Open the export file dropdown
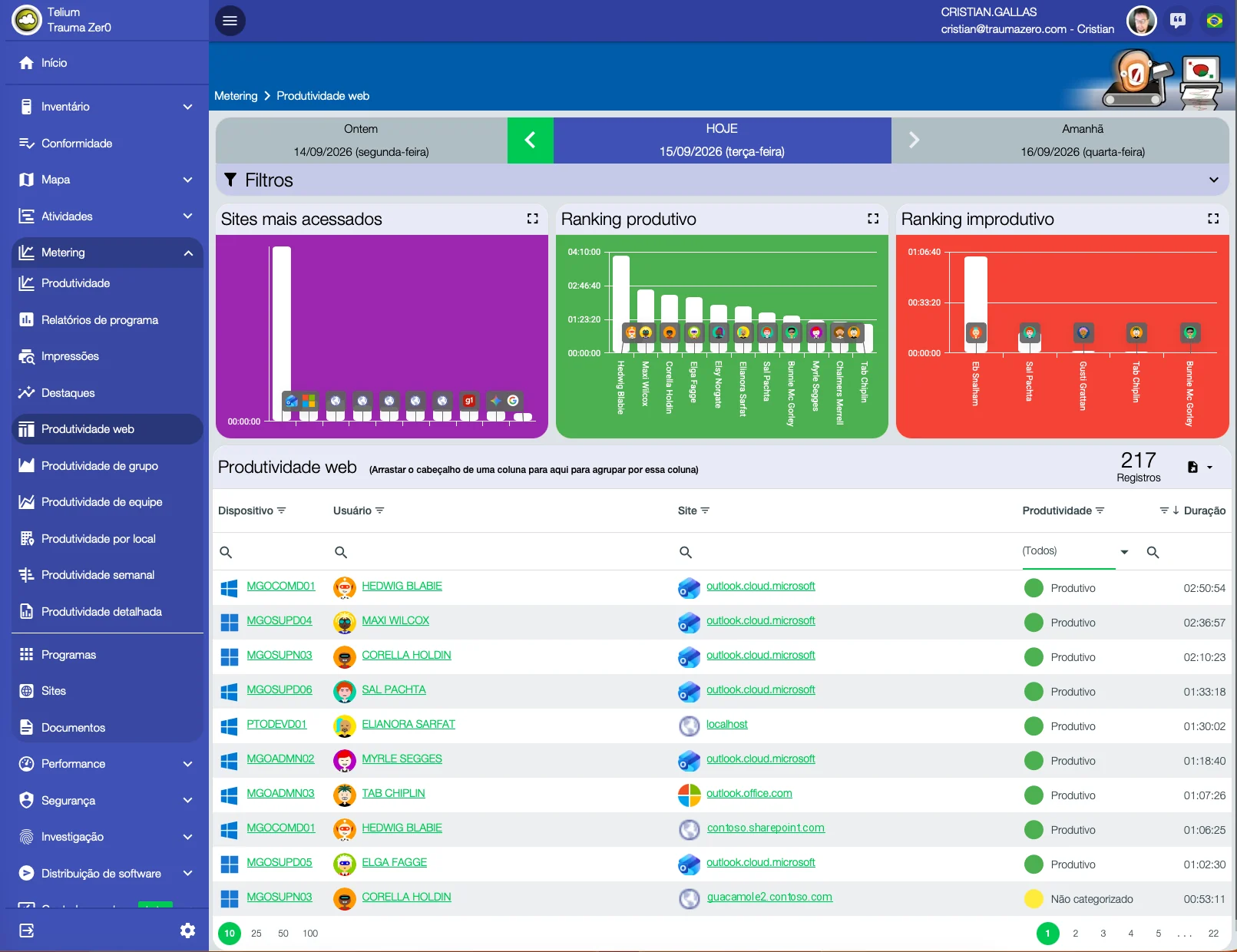Image resolution: width=1237 pixels, height=952 pixels. click(x=1199, y=467)
